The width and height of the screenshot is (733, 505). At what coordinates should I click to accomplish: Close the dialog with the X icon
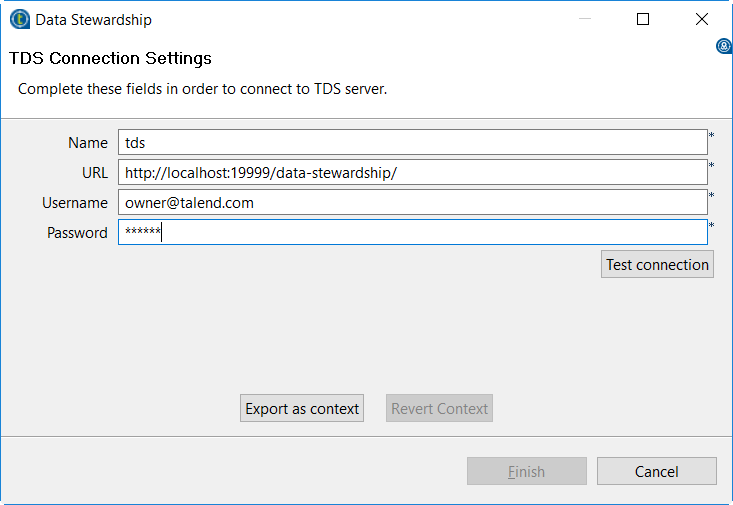pyautogui.click(x=702, y=19)
